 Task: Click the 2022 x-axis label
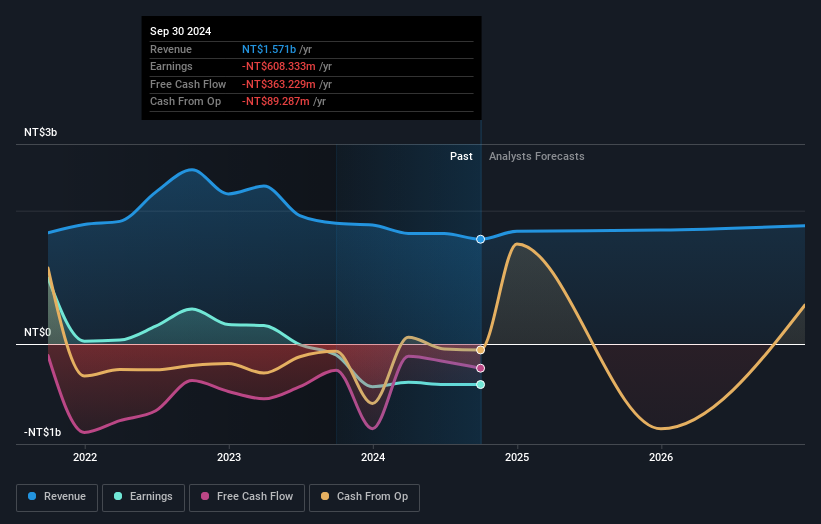tap(85, 457)
